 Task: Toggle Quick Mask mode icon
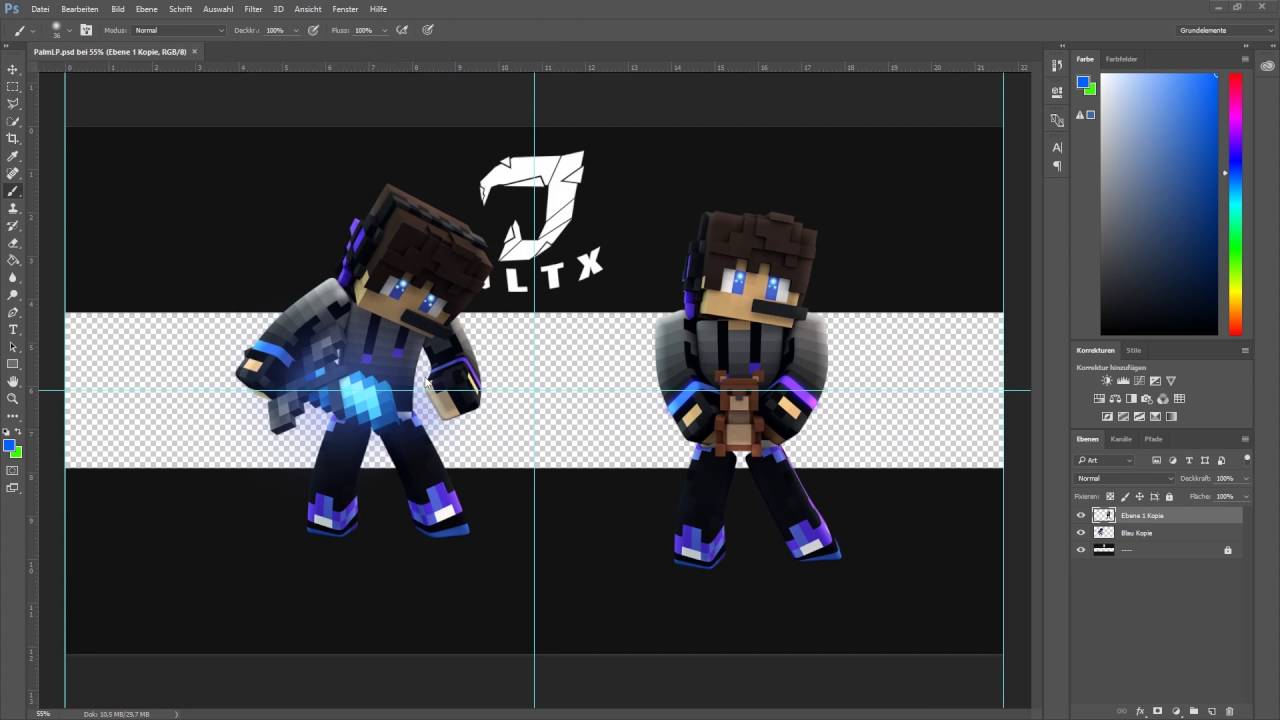[x=13, y=470]
